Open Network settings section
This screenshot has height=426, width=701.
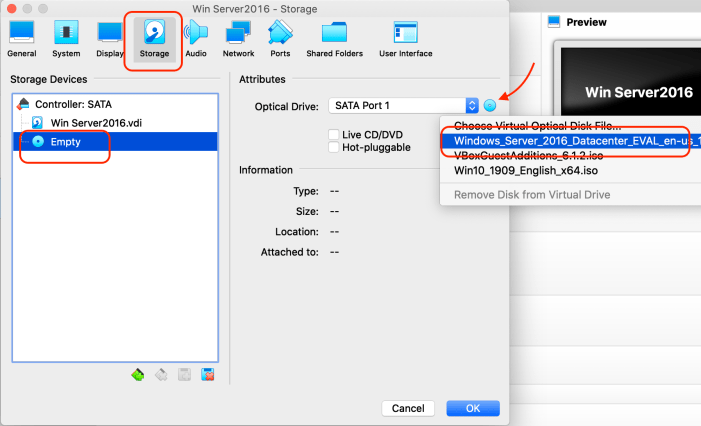coord(238,39)
